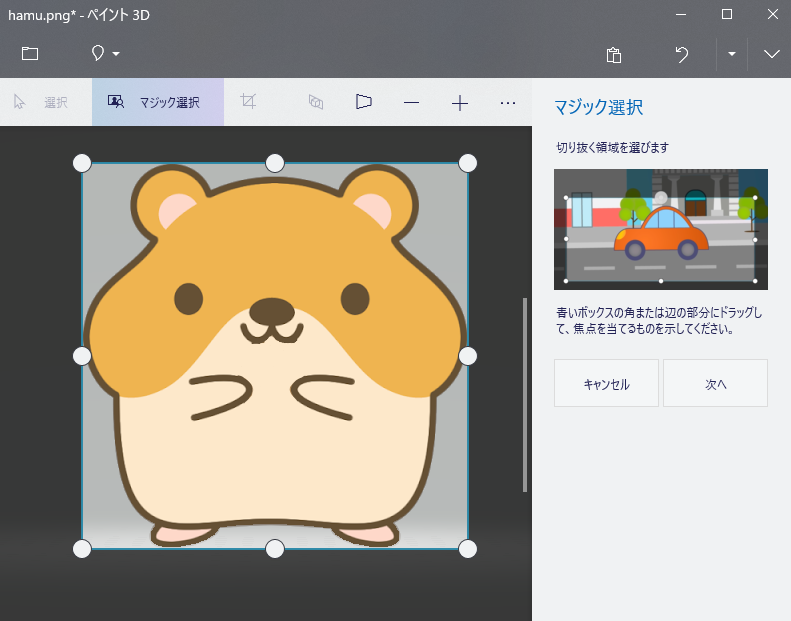
Task: Close the Paint 3D window
Action: [772, 14]
